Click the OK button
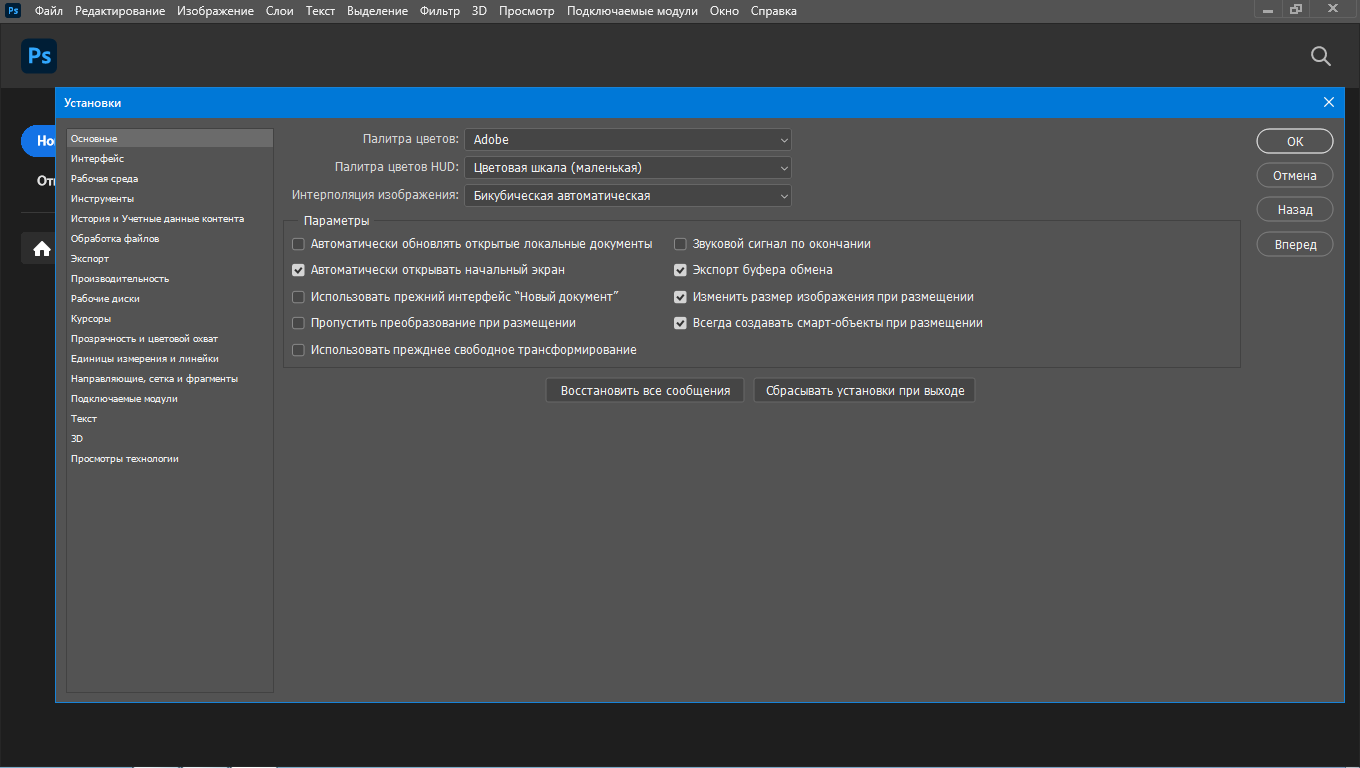The width and height of the screenshot is (1360, 768). pos(1294,141)
